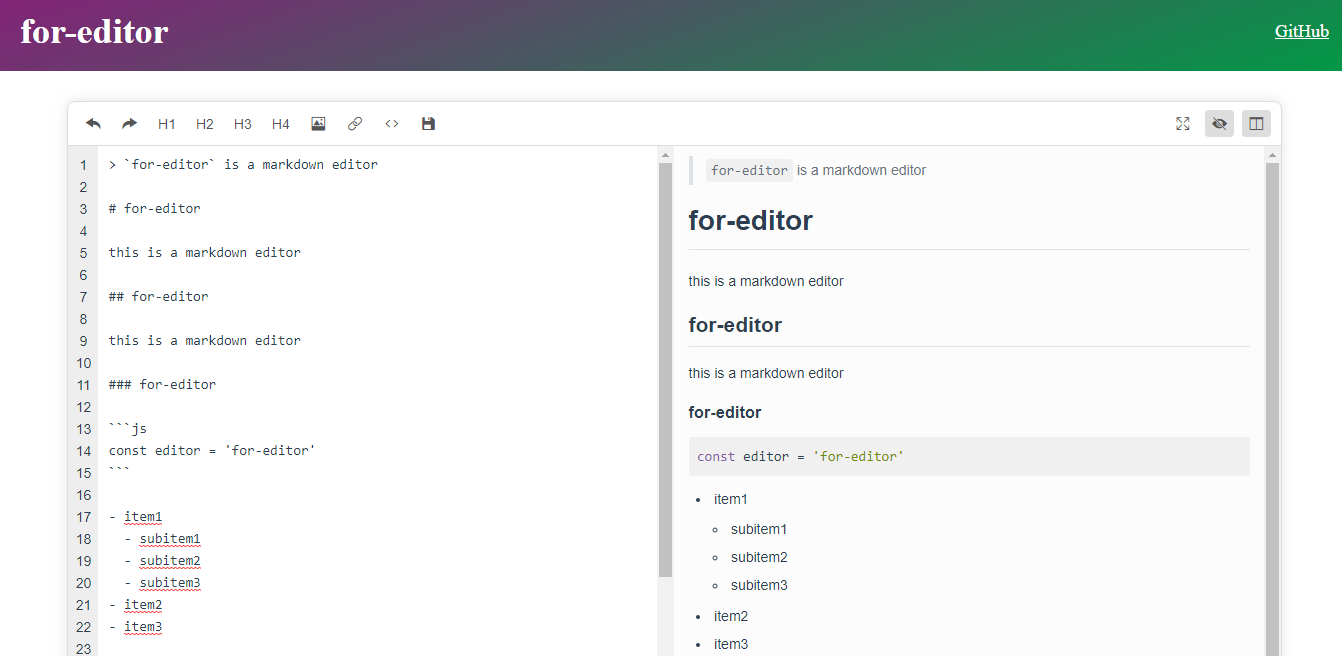Image resolution: width=1342 pixels, height=656 pixels.
Task: Click the preview scrollbar up arrow
Action: (1272, 155)
